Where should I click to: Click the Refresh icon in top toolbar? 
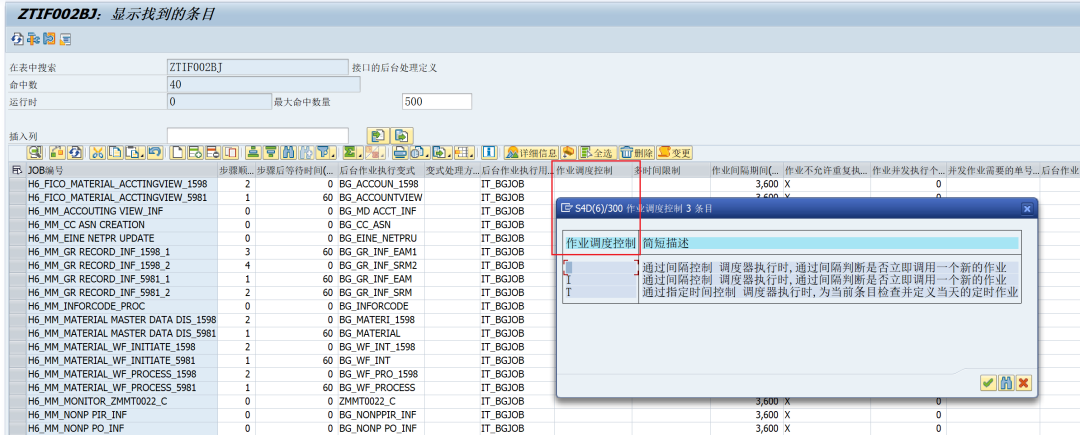tap(17, 39)
